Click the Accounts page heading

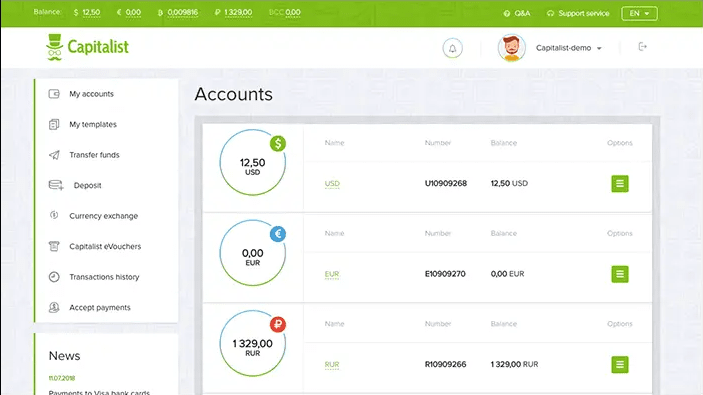(233, 94)
